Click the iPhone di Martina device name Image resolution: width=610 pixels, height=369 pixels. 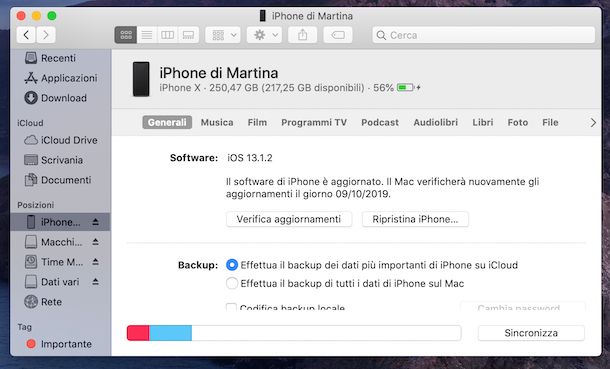point(219,73)
